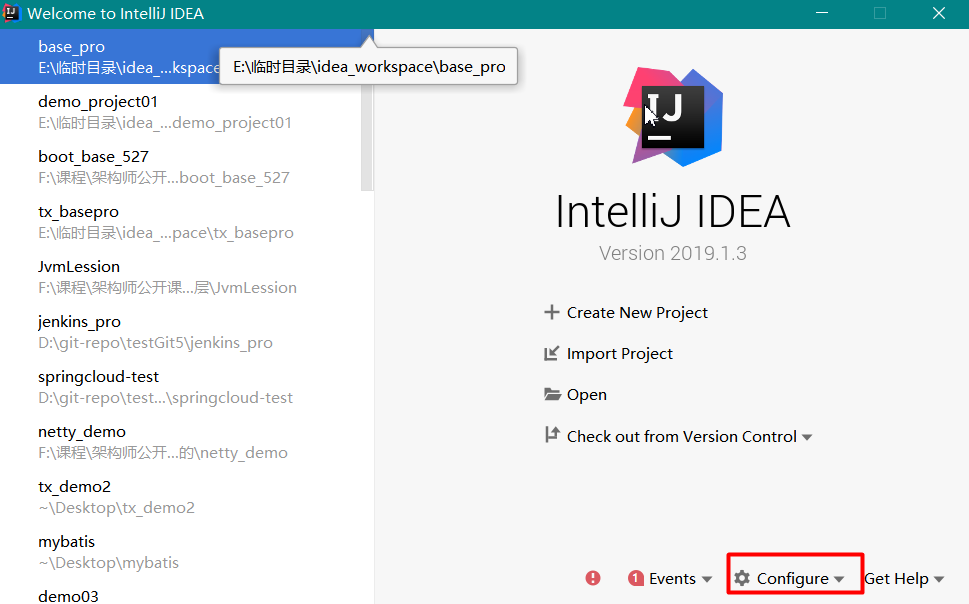The height and width of the screenshot is (604, 969).
Task: Open the Get Help dropdown
Action: [903, 579]
